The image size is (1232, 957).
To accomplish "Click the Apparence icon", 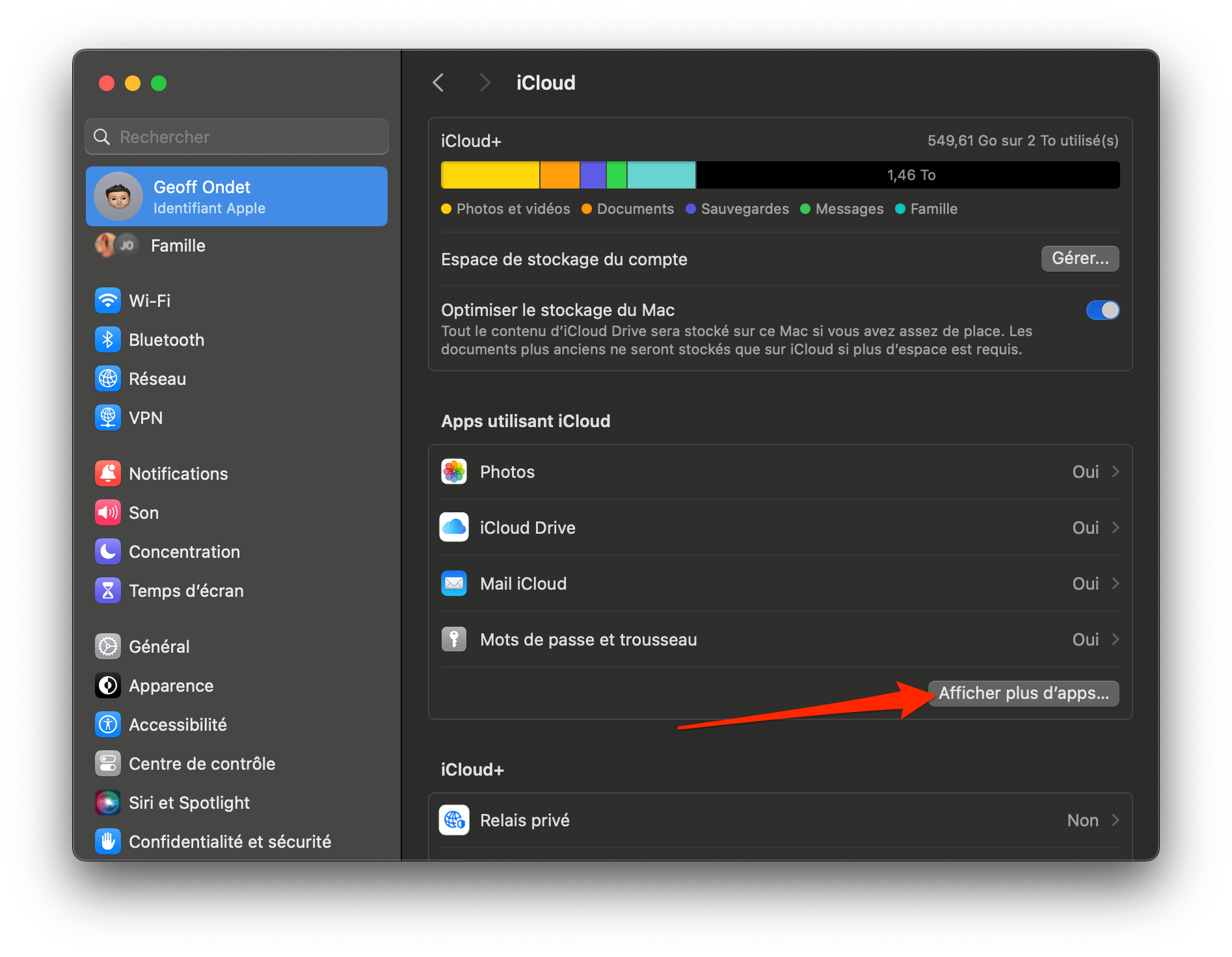I will pyautogui.click(x=108, y=685).
